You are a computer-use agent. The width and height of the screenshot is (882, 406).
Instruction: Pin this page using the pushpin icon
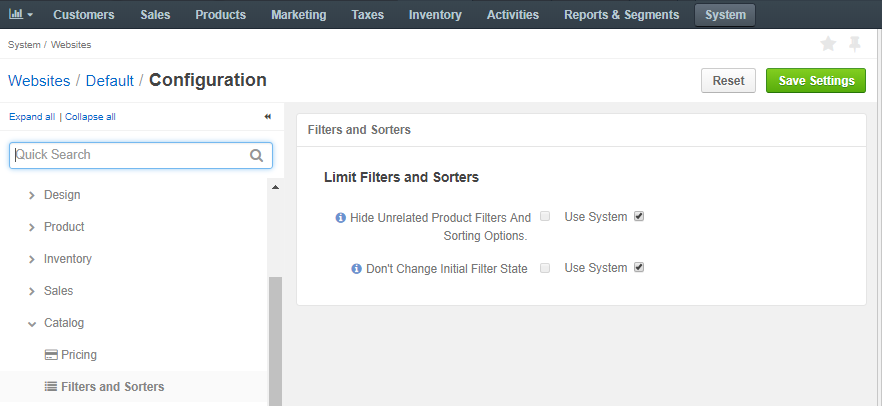pos(854,44)
